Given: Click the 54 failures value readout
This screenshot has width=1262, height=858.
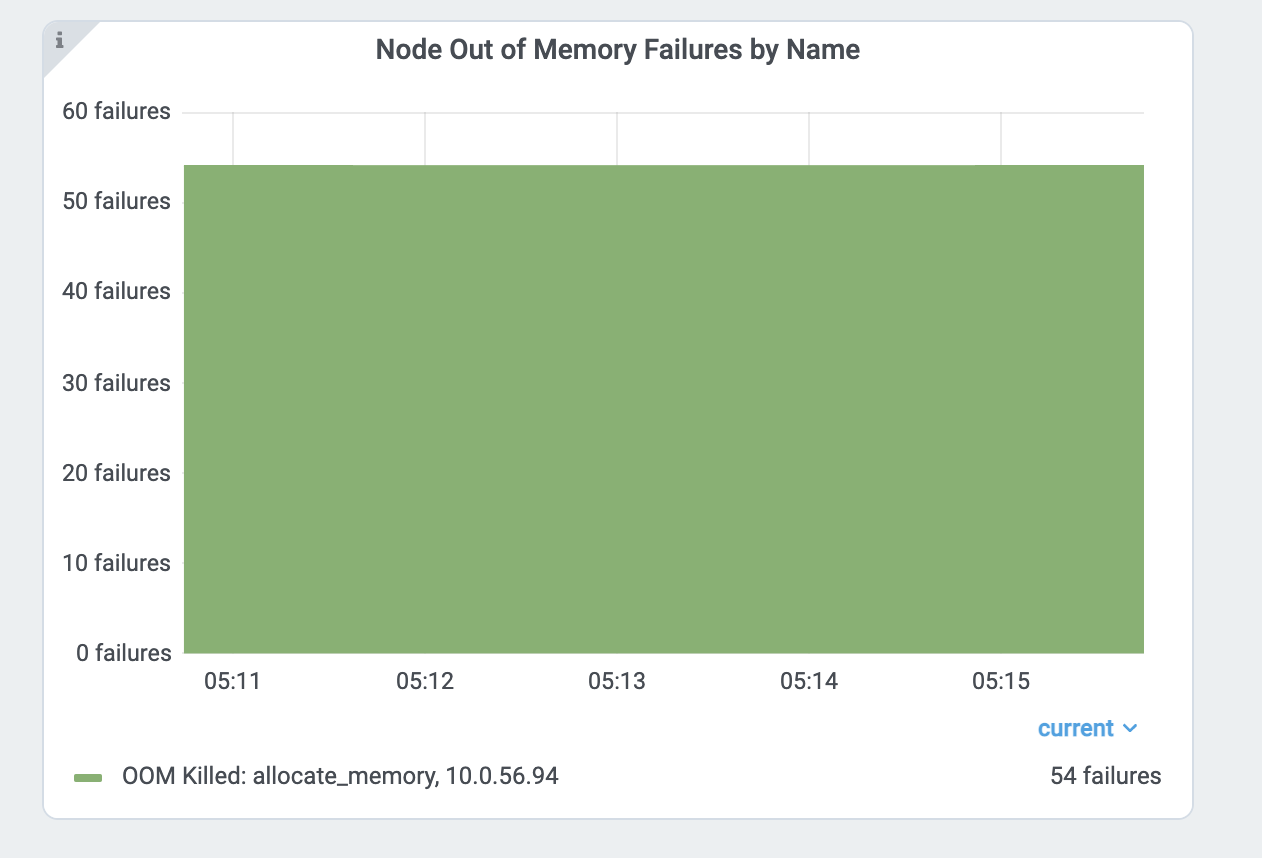Looking at the screenshot, I should point(1105,776).
